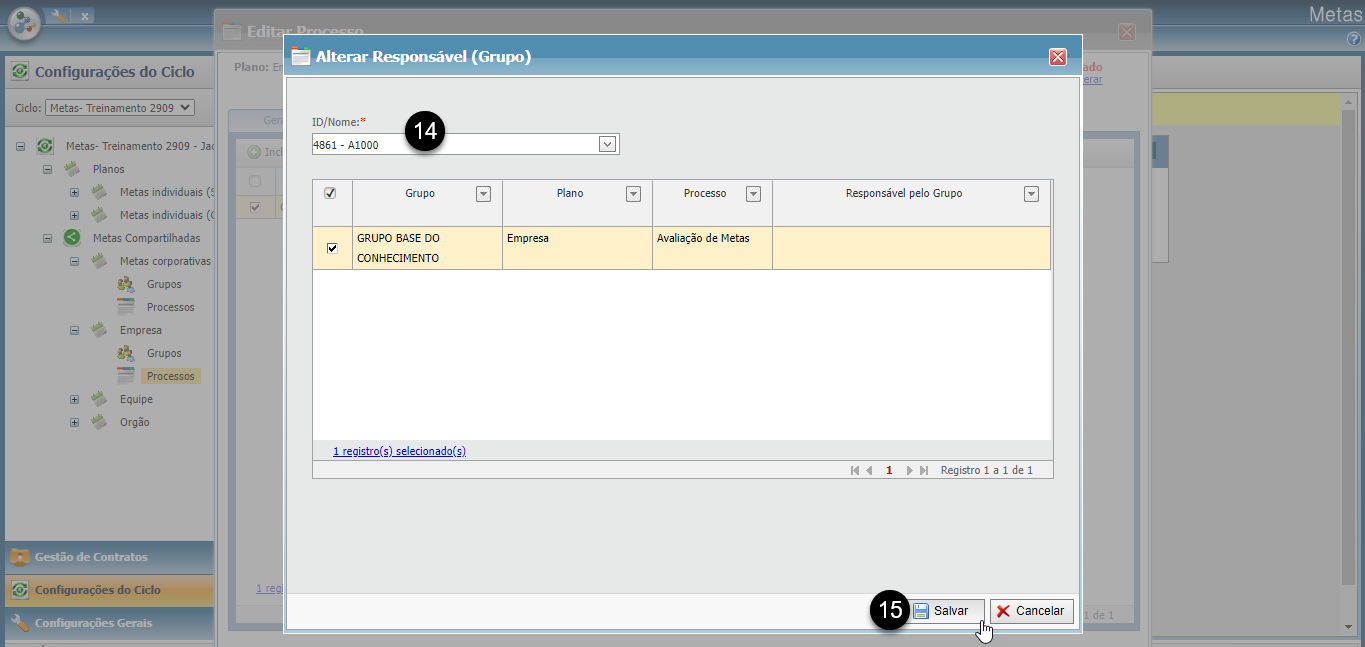Toggle checked row checkbox in Editar Processo grid
Image resolution: width=1365 pixels, height=647 pixels.
click(255, 207)
